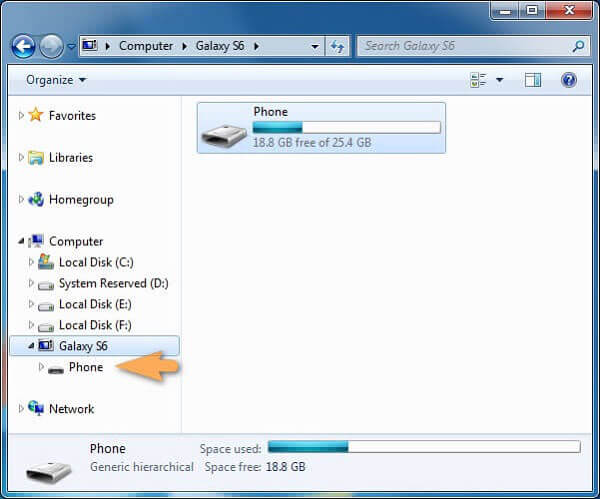Select Phone under Galaxy S6 in tree

point(86,367)
